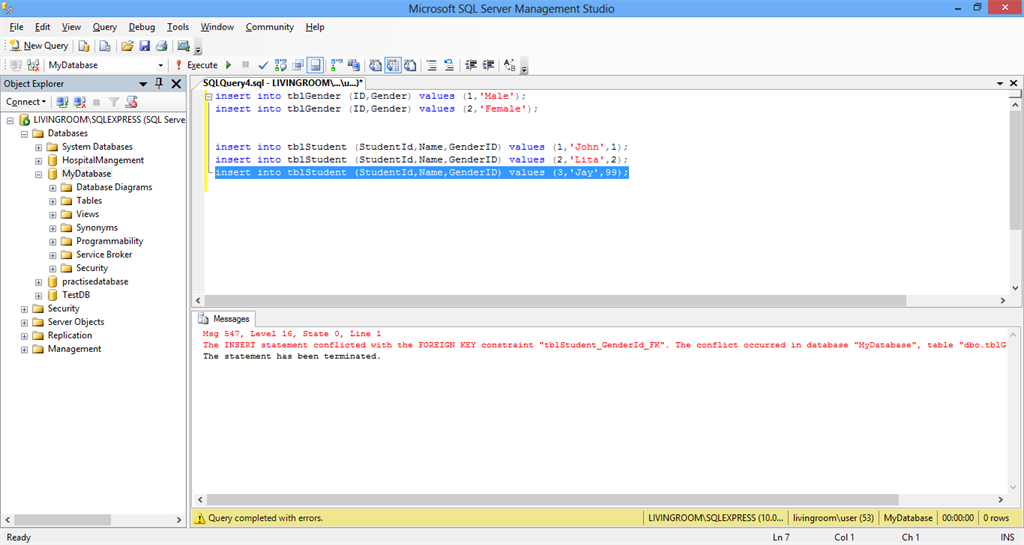Click the Save file toolbar icon
Screen dimensions: 1024x545
point(144,46)
